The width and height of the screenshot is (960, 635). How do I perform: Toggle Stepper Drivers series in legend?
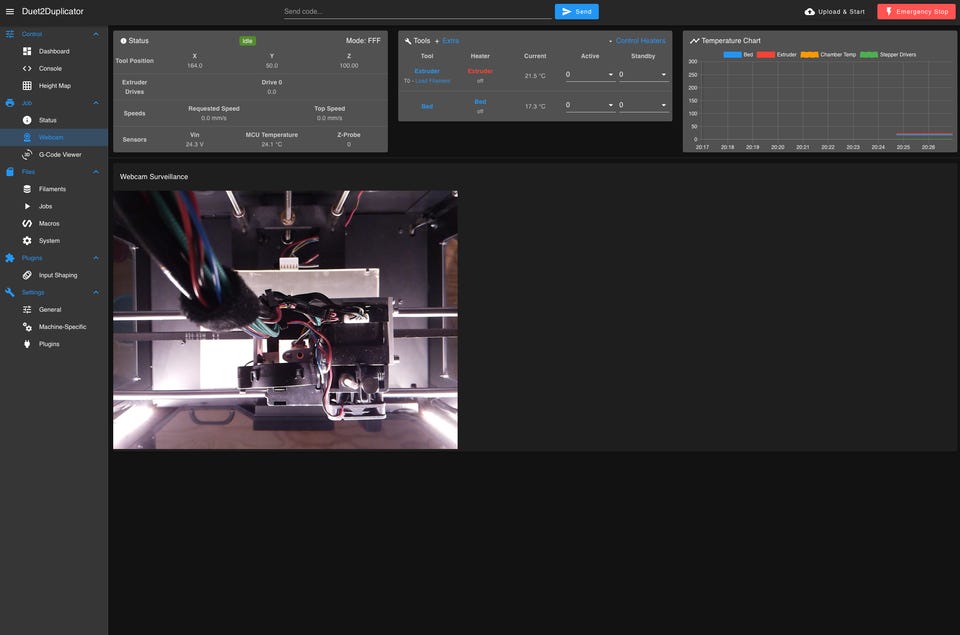(868, 54)
